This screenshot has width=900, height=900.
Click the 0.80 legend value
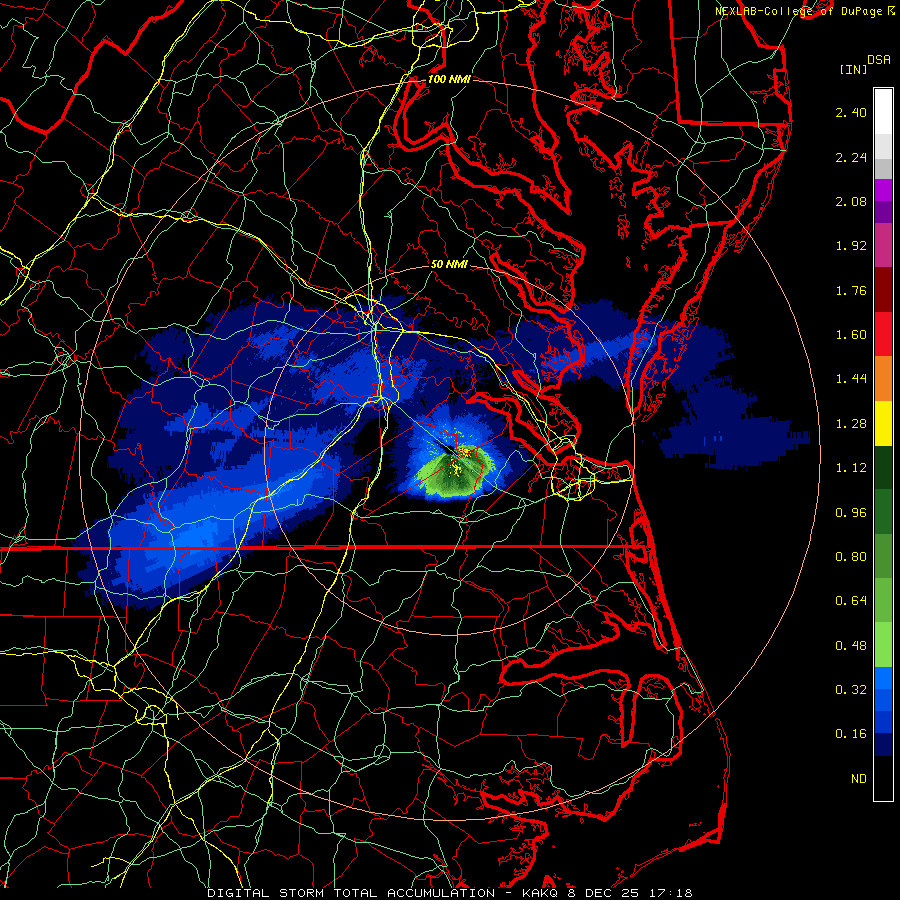point(851,557)
